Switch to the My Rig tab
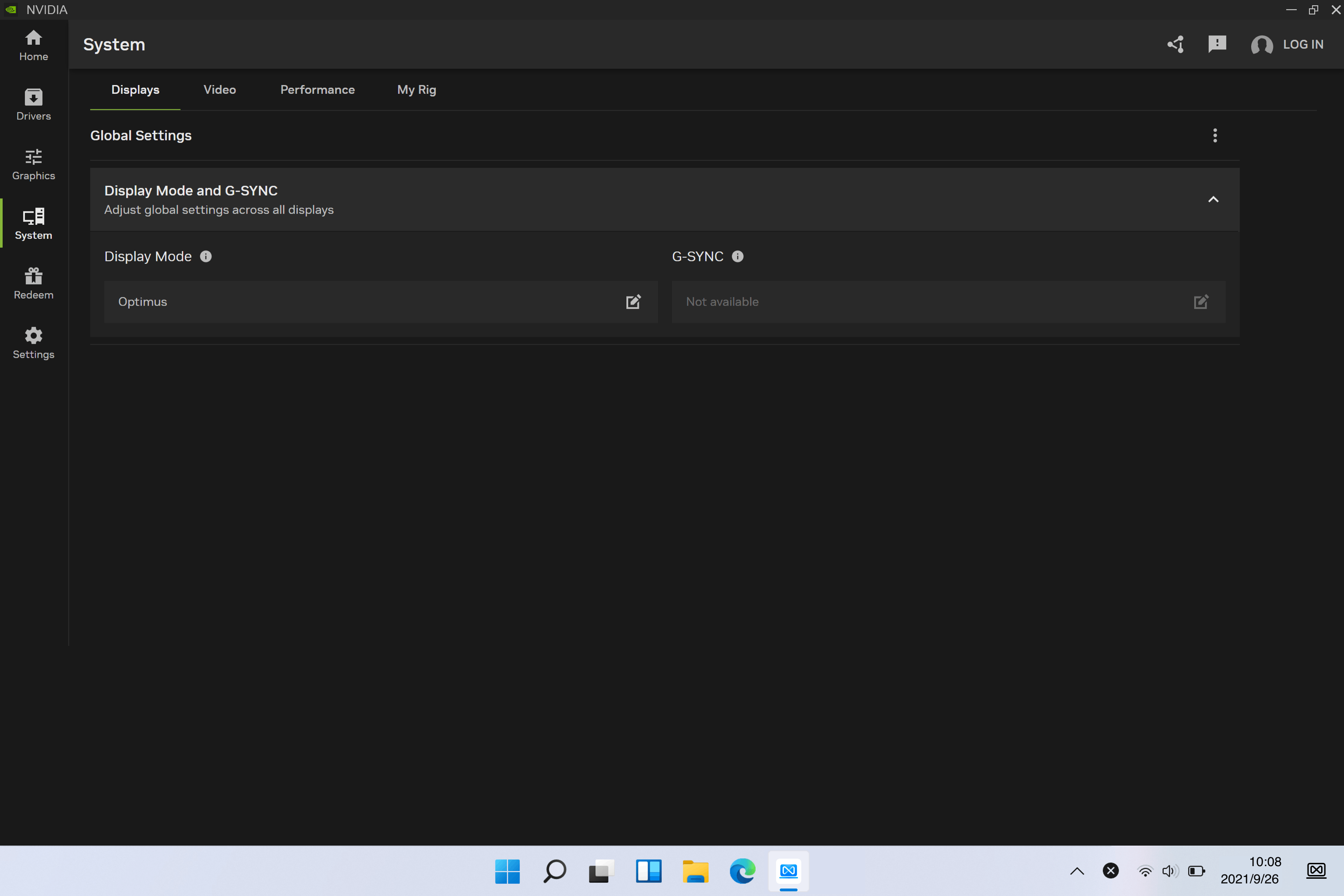This screenshot has width=1344, height=896. point(417,90)
